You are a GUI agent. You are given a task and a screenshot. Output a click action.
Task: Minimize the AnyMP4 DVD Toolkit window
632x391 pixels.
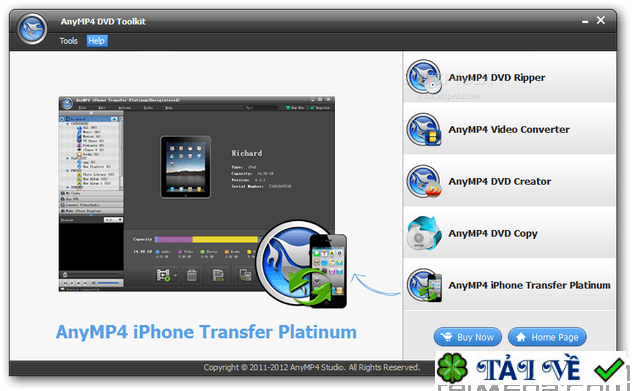[585, 21]
